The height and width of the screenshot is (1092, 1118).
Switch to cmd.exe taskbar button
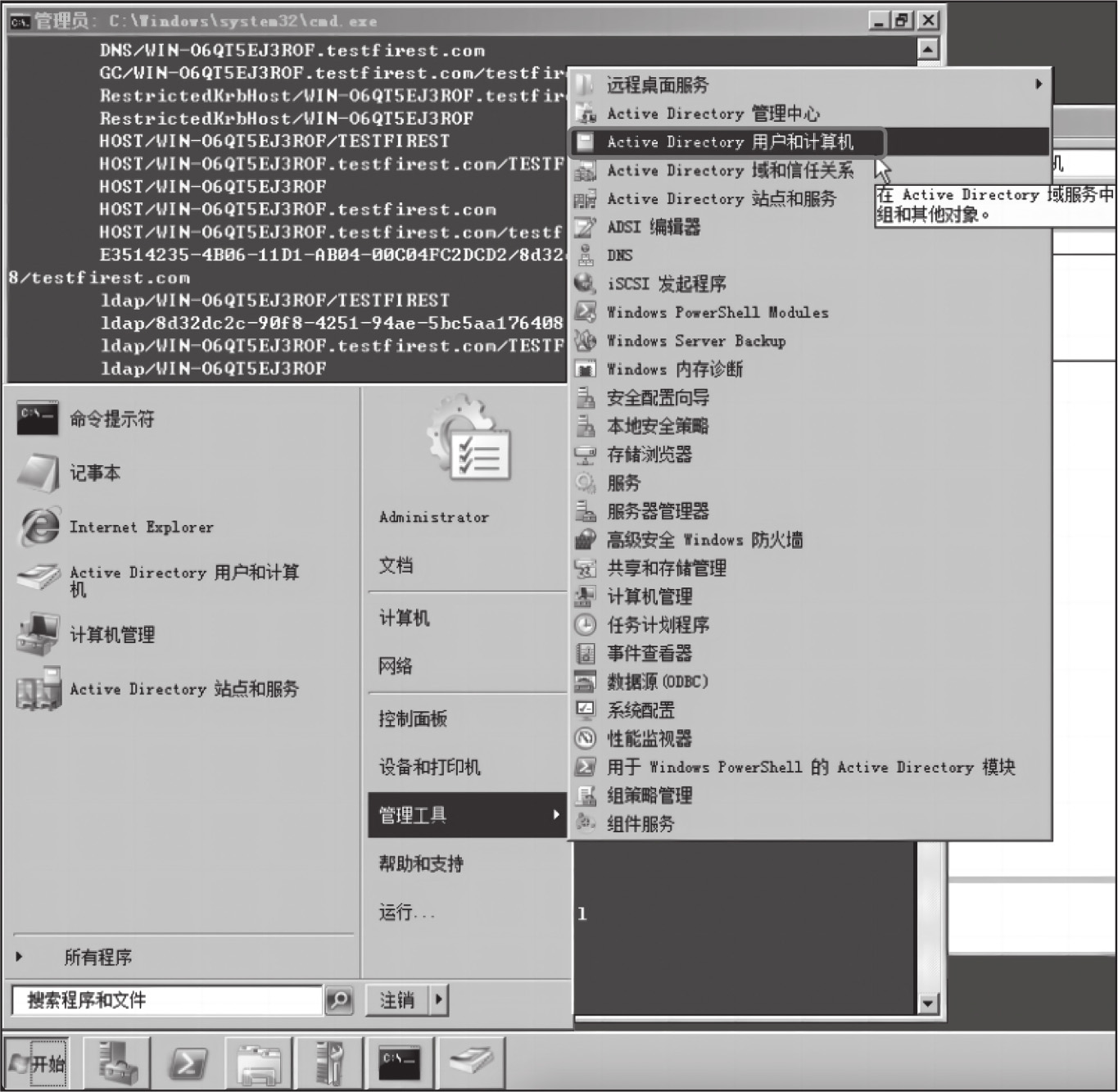pos(400,1063)
